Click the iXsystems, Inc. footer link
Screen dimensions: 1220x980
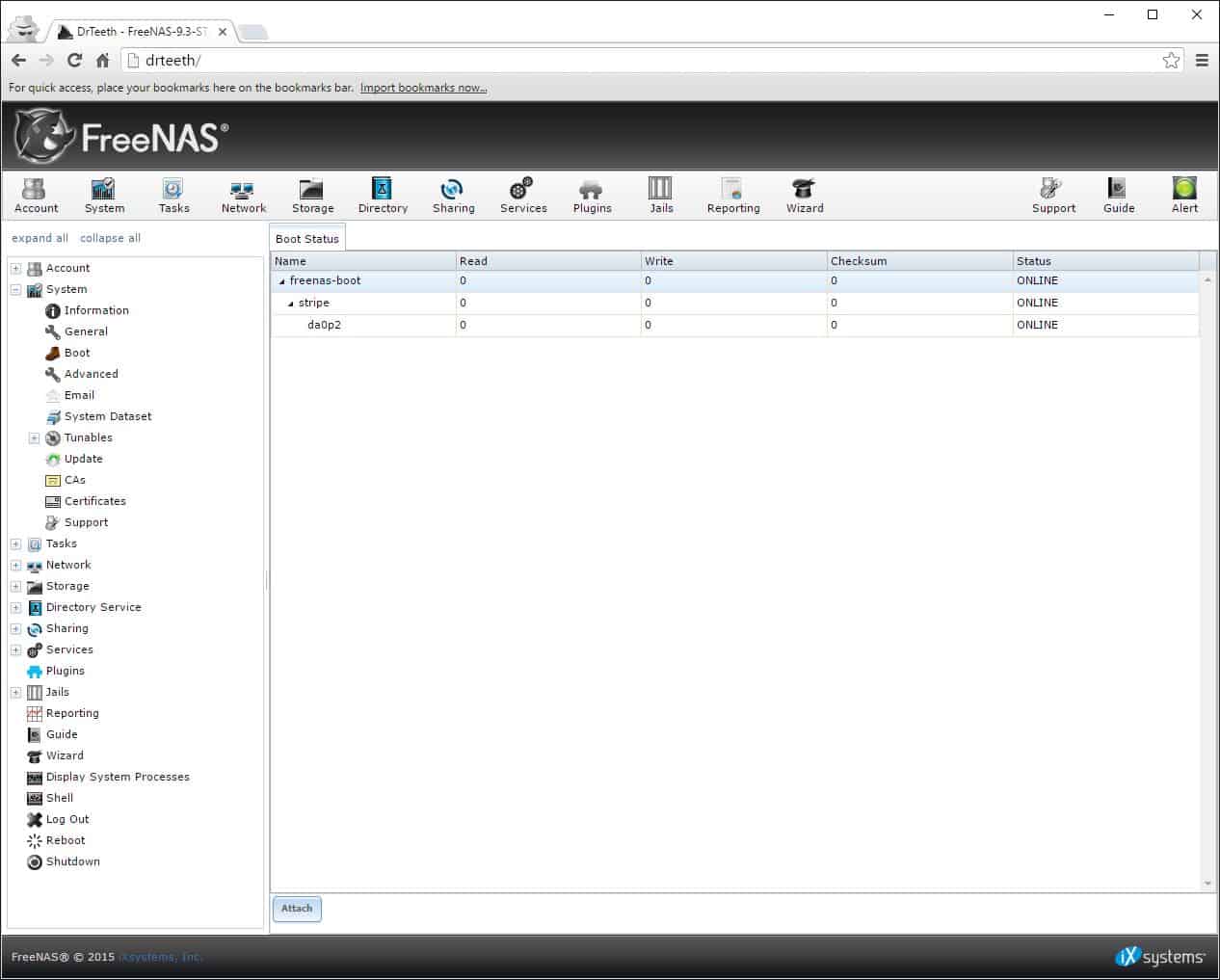[x=160, y=957]
